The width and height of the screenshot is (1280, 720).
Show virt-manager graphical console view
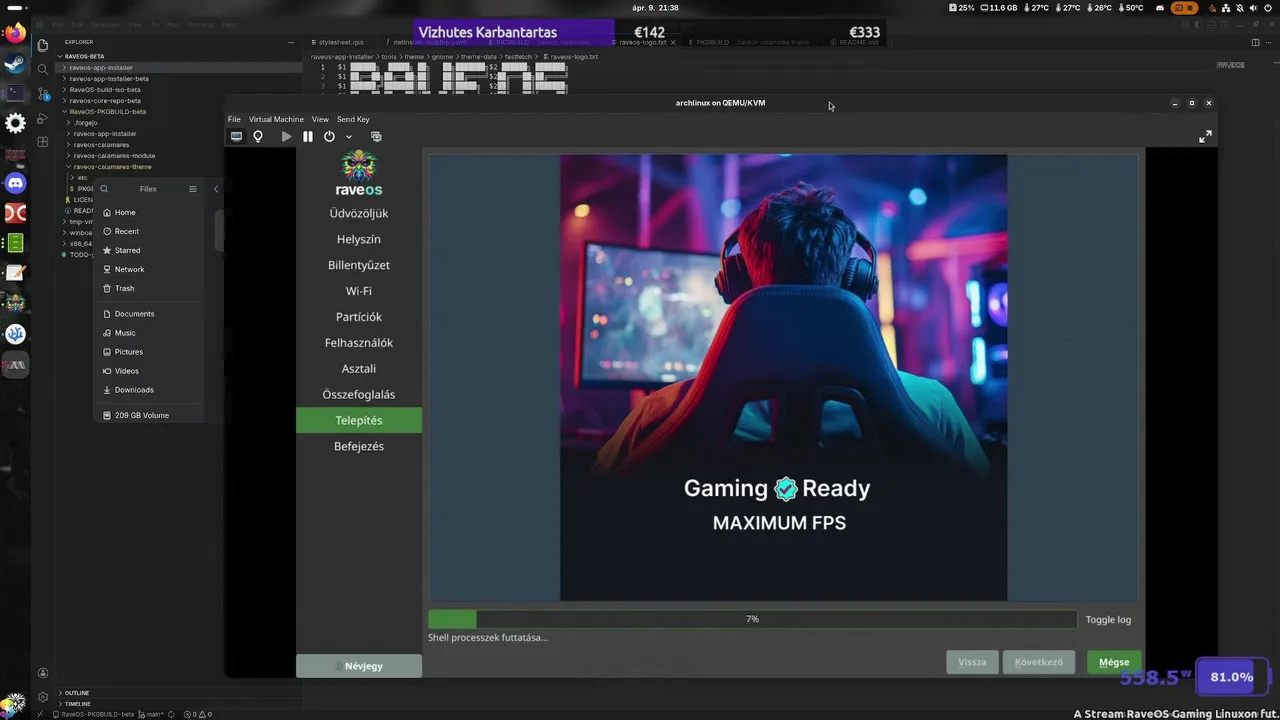point(236,136)
